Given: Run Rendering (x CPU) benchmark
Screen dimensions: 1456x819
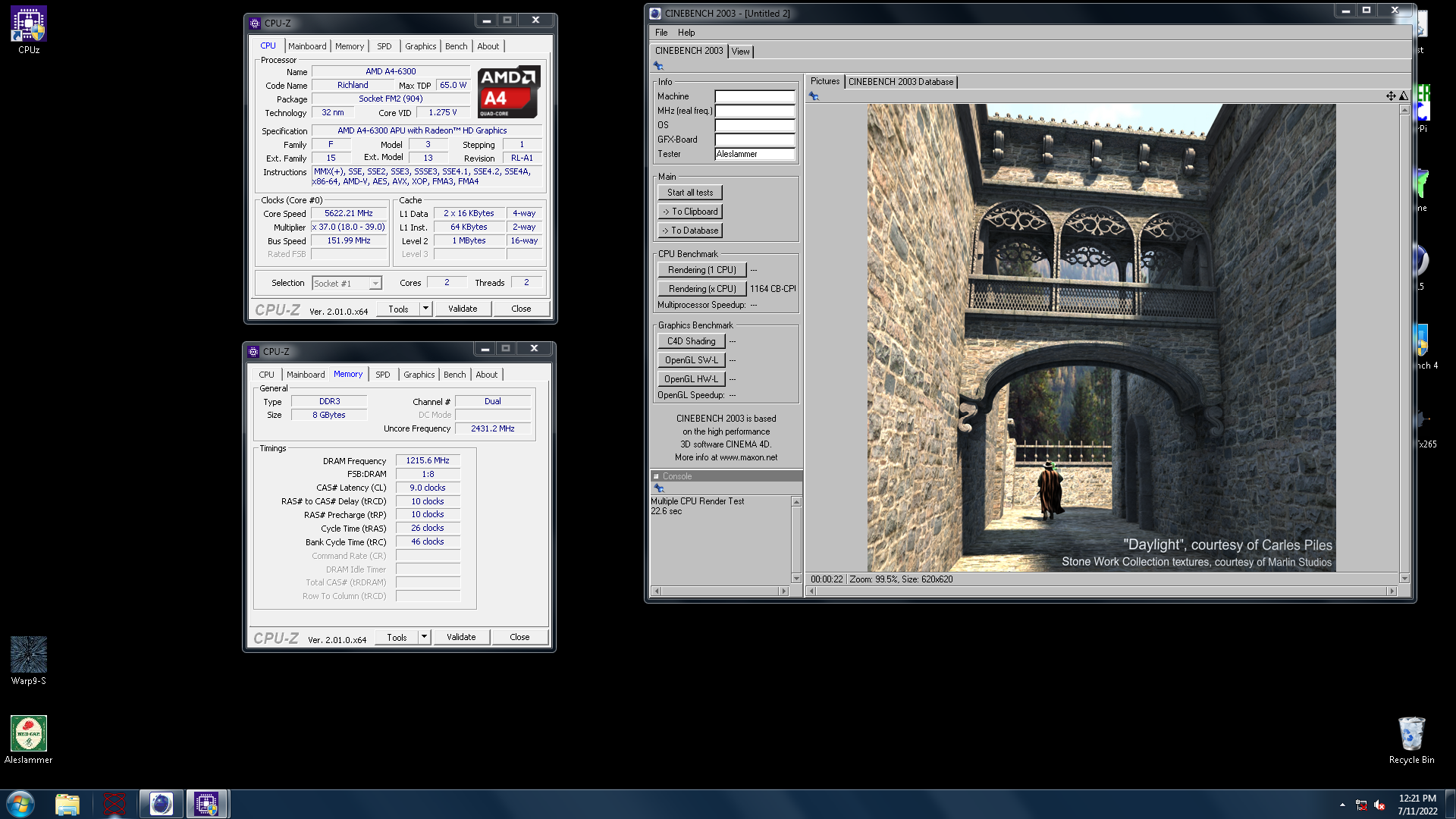Looking at the screenshot, I should coord(702,289).
